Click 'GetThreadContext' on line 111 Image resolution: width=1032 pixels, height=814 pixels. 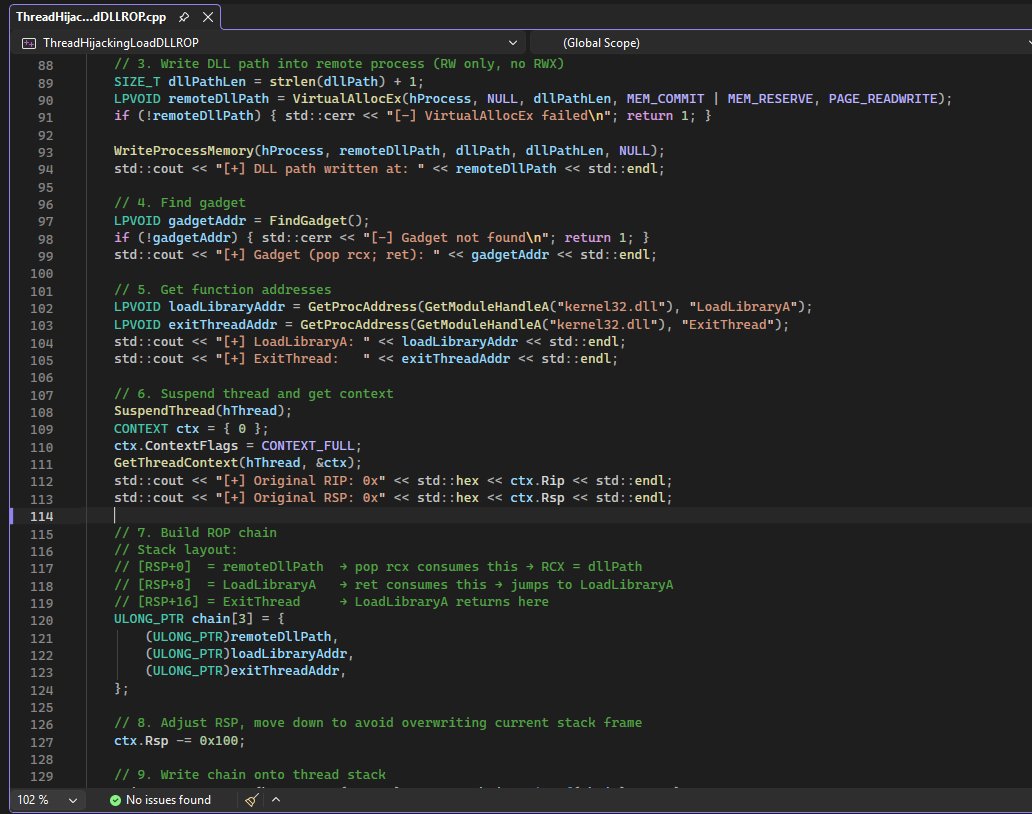pos(176,463)
